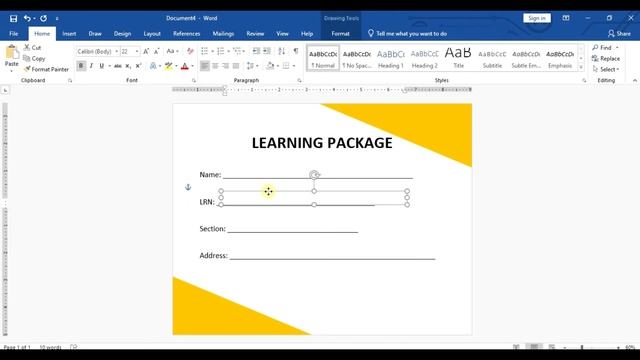Switch to the References tab
The image size is (640, 360).
pos(187,34)
